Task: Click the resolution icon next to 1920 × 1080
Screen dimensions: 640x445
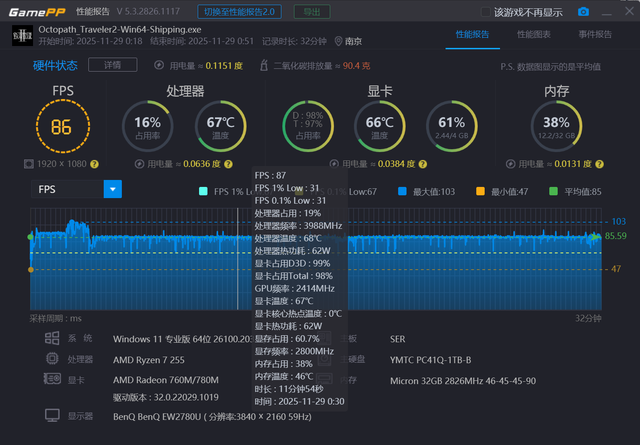Action: pyautogui.click(x=29, y=164)
